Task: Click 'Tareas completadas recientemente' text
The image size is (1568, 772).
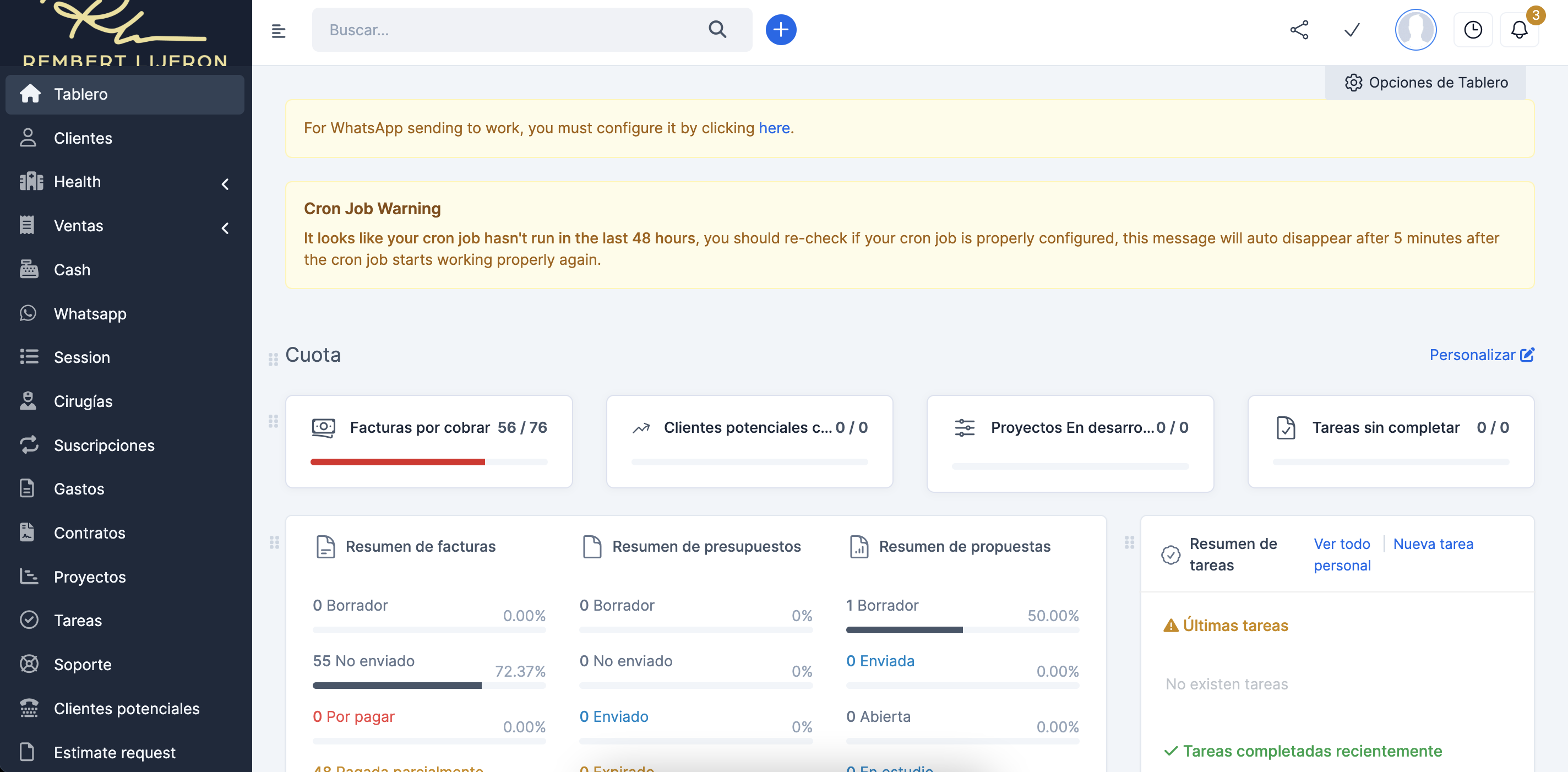Action: click(x=1313, y=751)
